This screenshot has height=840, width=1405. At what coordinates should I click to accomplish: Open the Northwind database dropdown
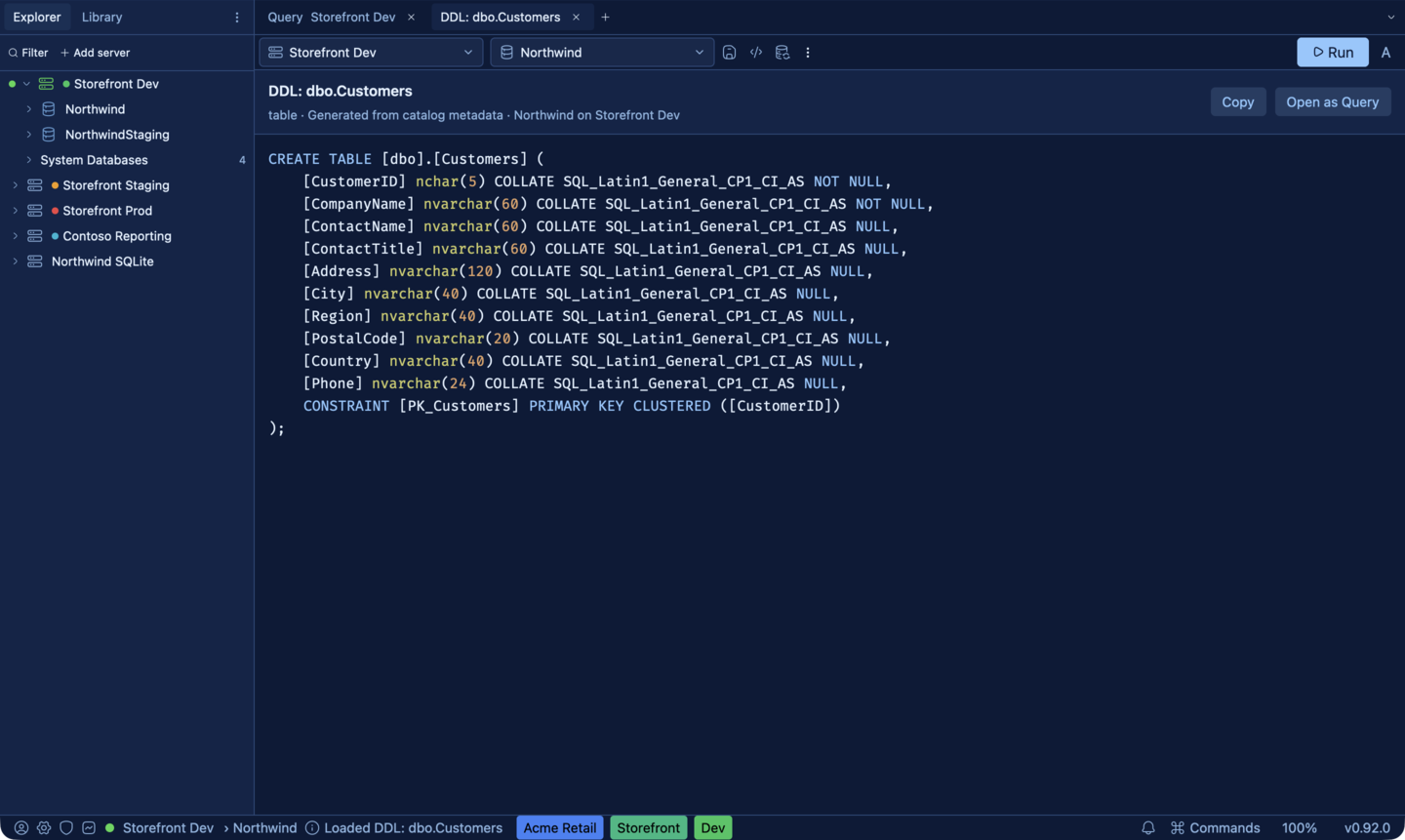click(602, 53)
